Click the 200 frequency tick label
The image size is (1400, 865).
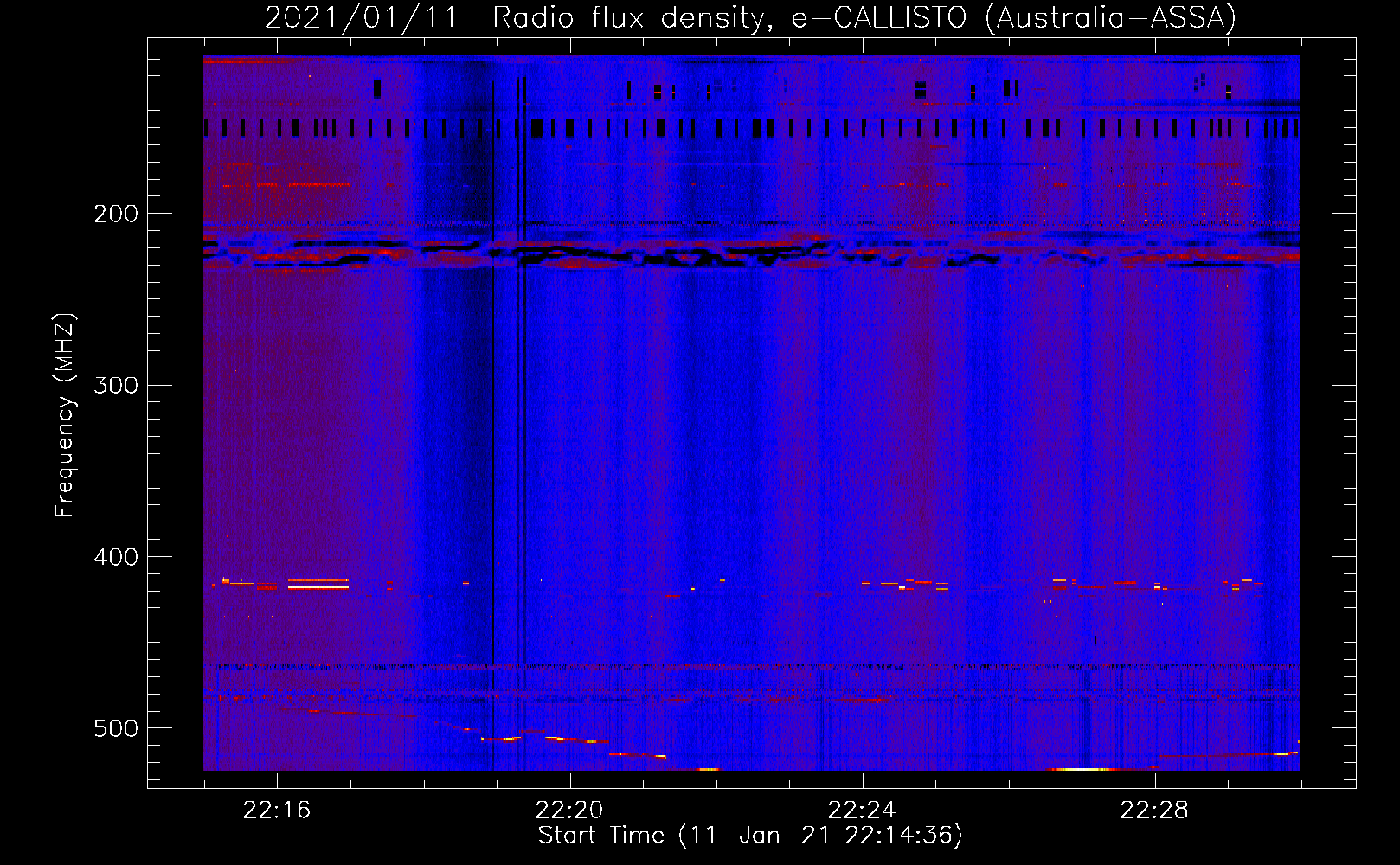point(115,214)
